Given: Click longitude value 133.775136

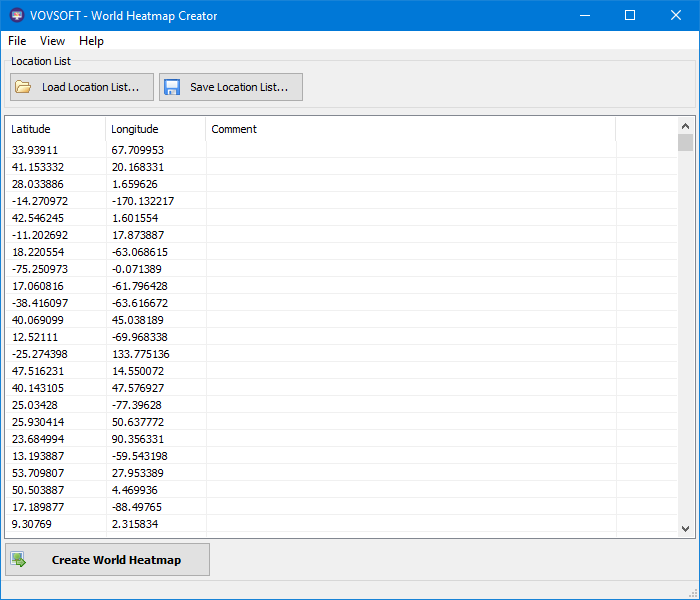Looking at the screenshot, I should pos(141,354).
